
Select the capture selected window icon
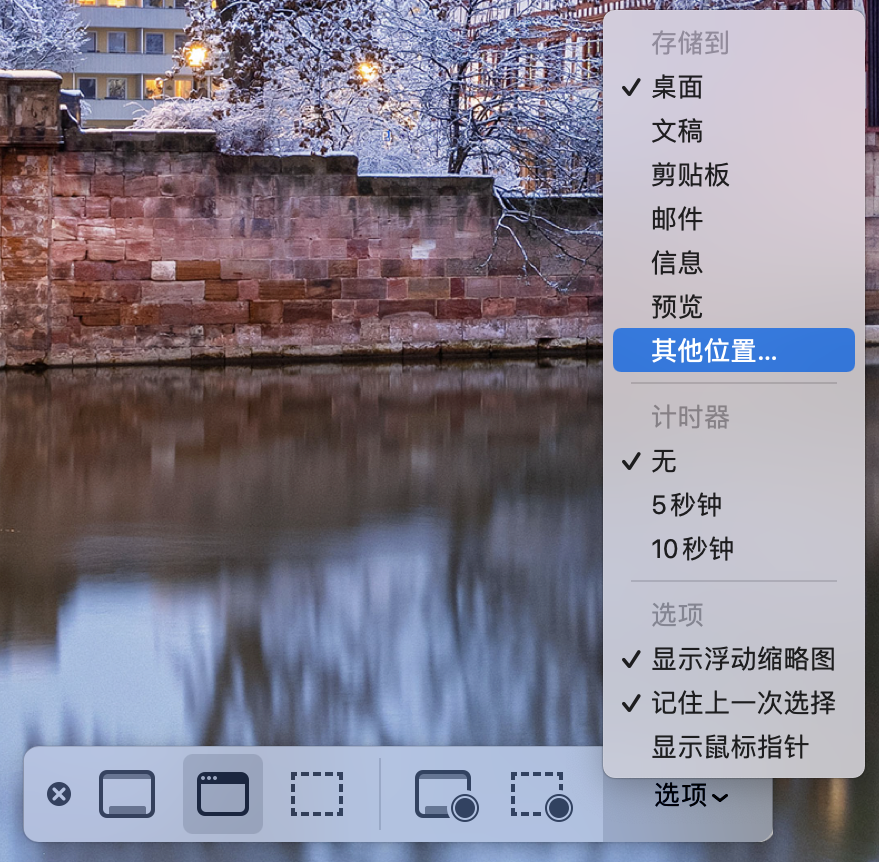(222, 794)
